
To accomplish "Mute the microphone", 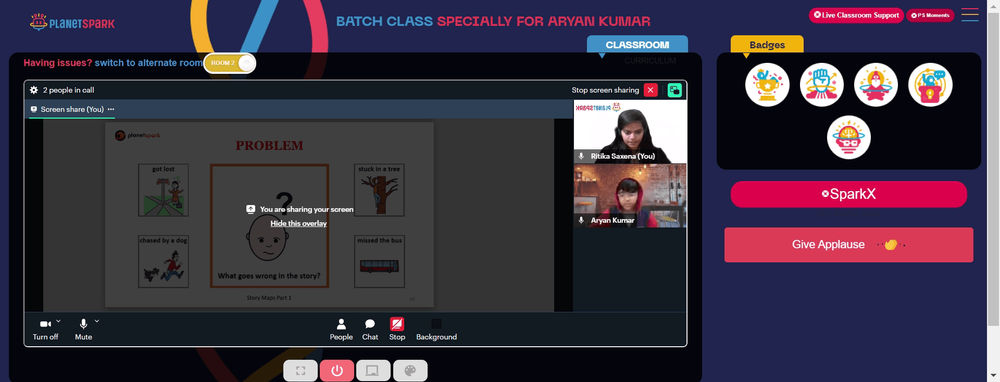I will 83,329.
